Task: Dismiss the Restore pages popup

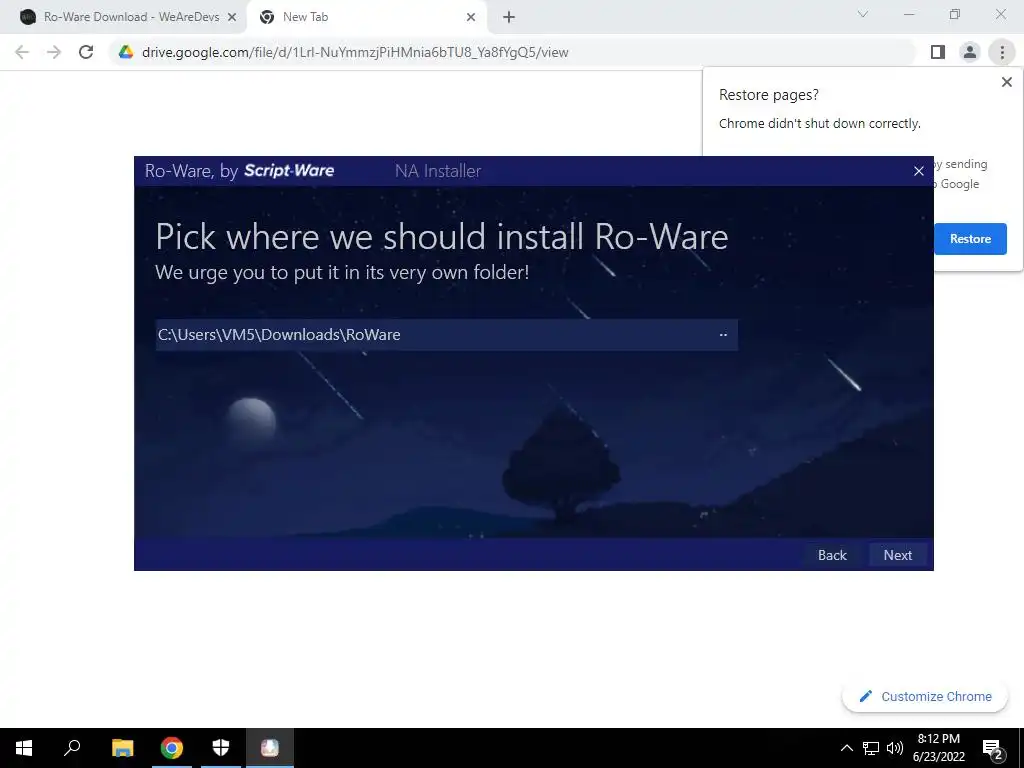Action: tap(1006, 82)
